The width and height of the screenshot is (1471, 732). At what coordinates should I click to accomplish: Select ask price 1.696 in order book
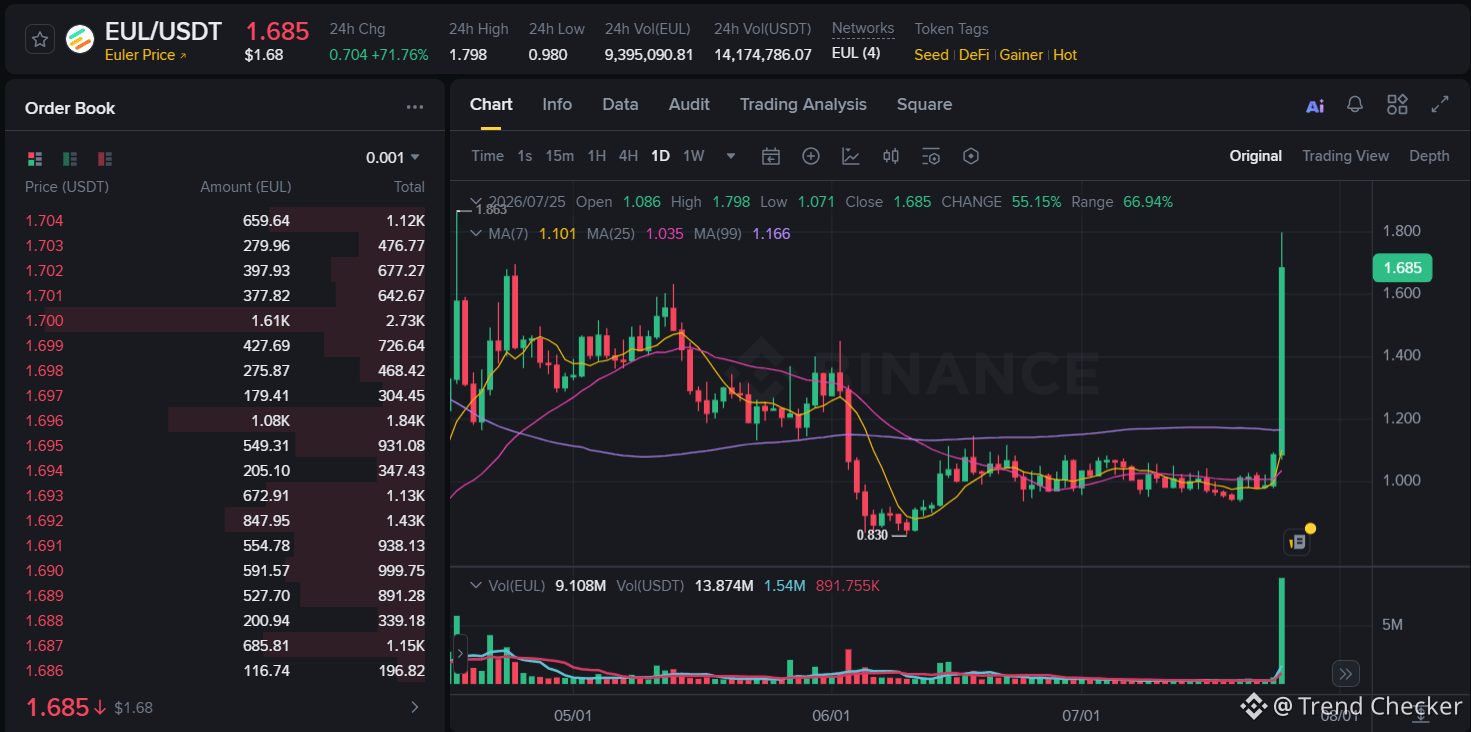44,421
